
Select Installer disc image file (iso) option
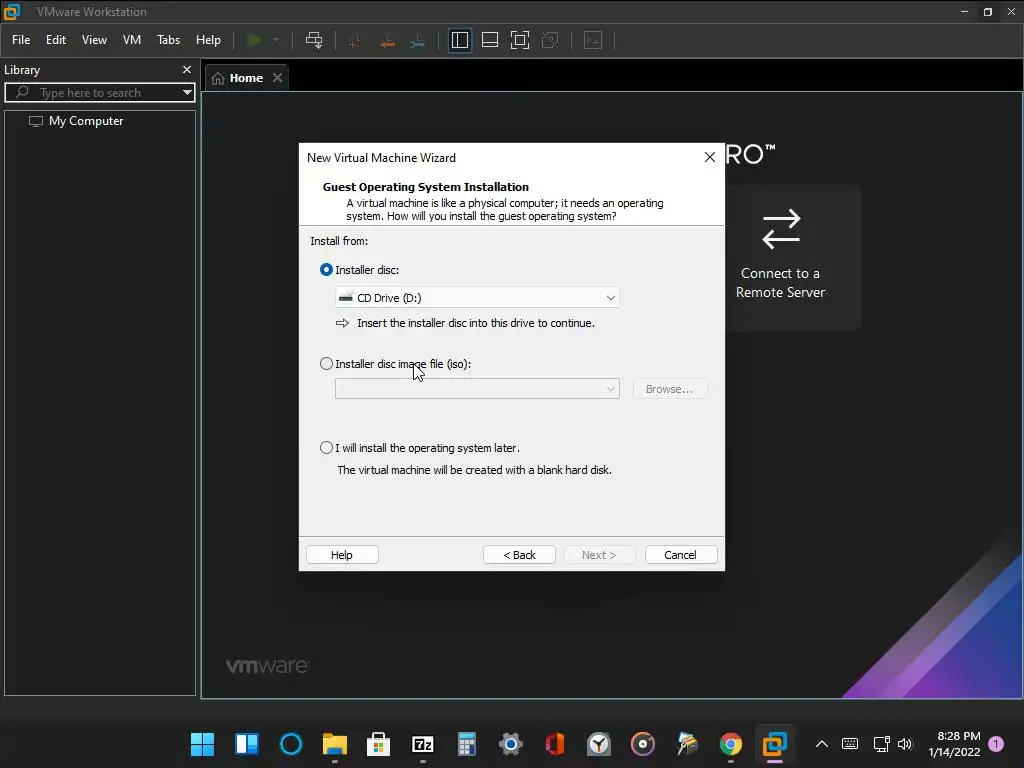326,364
